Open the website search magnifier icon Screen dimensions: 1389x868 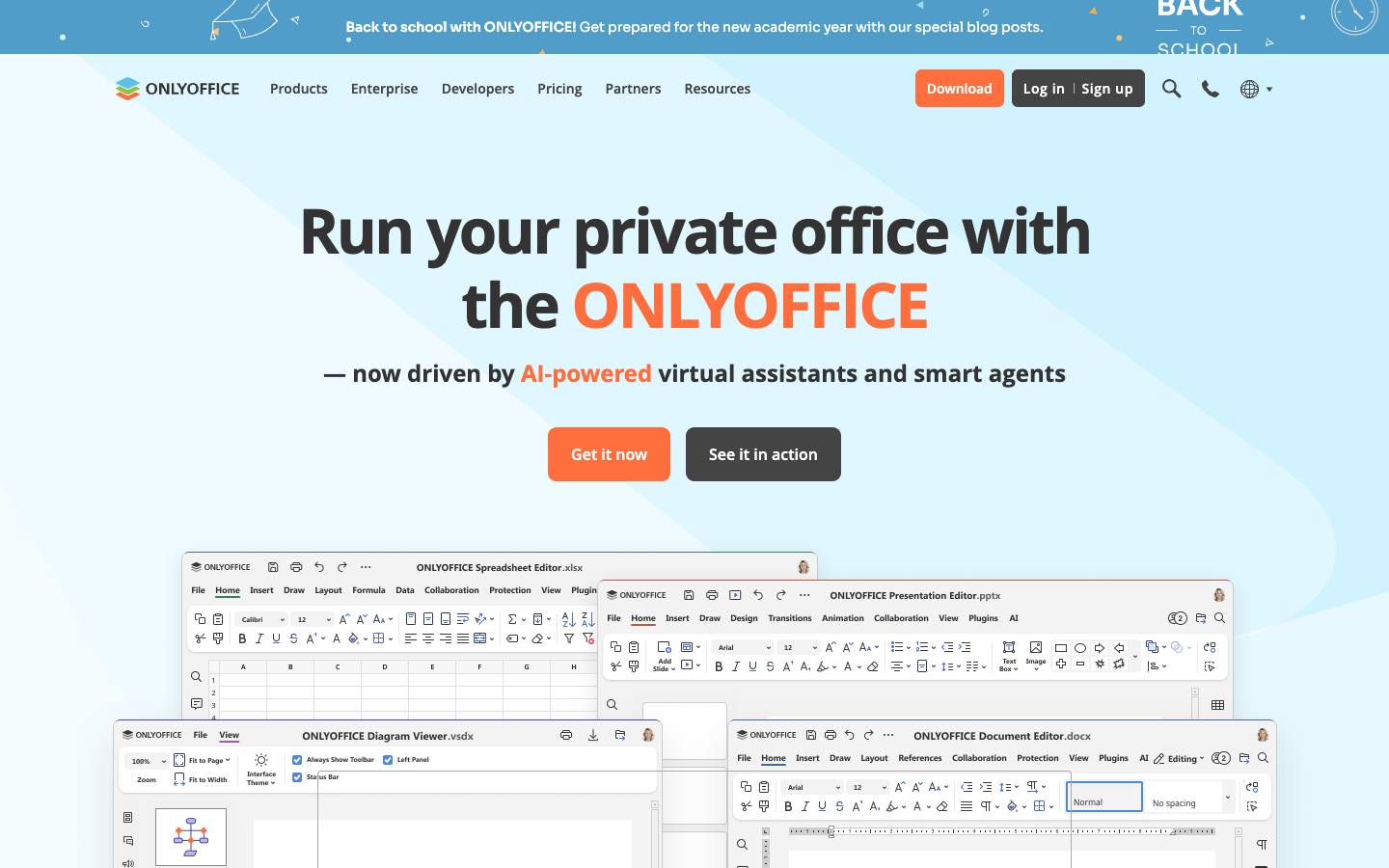(x=1171, y=89)
